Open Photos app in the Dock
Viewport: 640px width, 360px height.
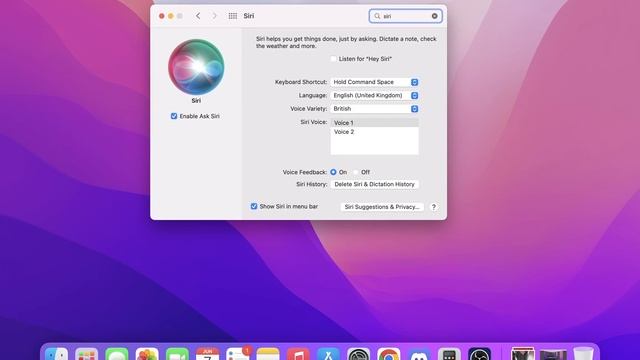[x=147, y=354]
